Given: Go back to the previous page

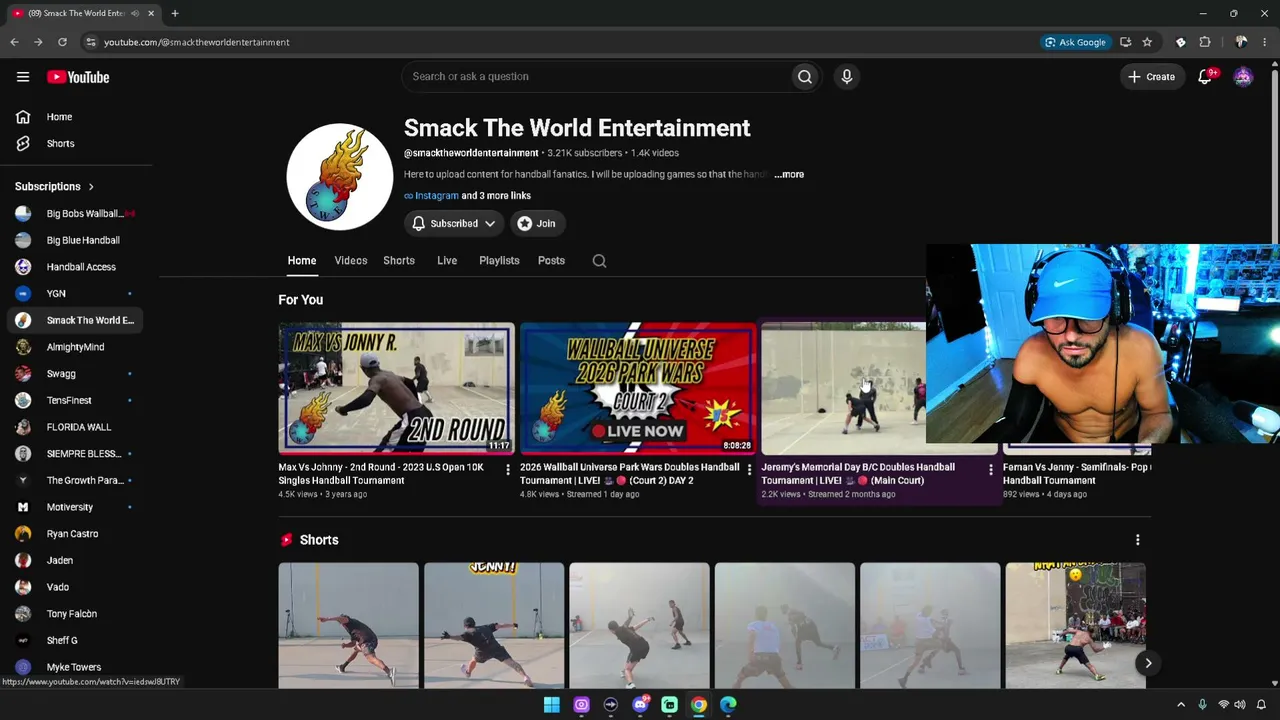Looking at the screenshot, I should tap(14, 42).
